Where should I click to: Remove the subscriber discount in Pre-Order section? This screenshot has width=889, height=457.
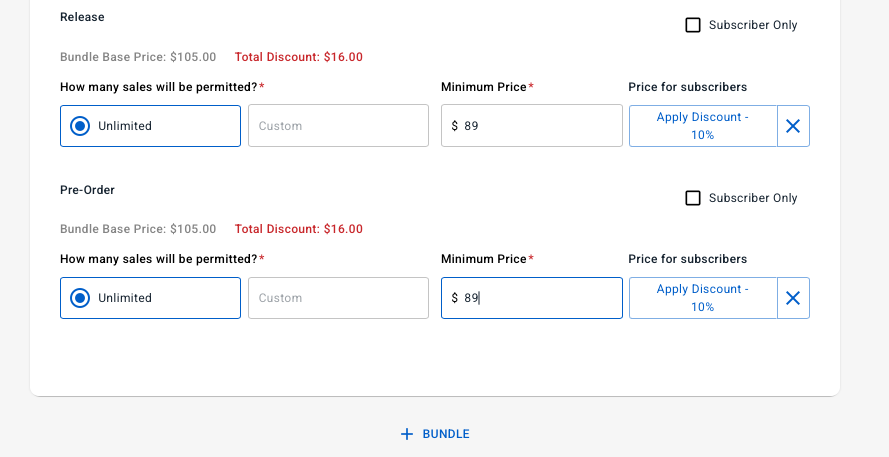[x=793, y=298]
